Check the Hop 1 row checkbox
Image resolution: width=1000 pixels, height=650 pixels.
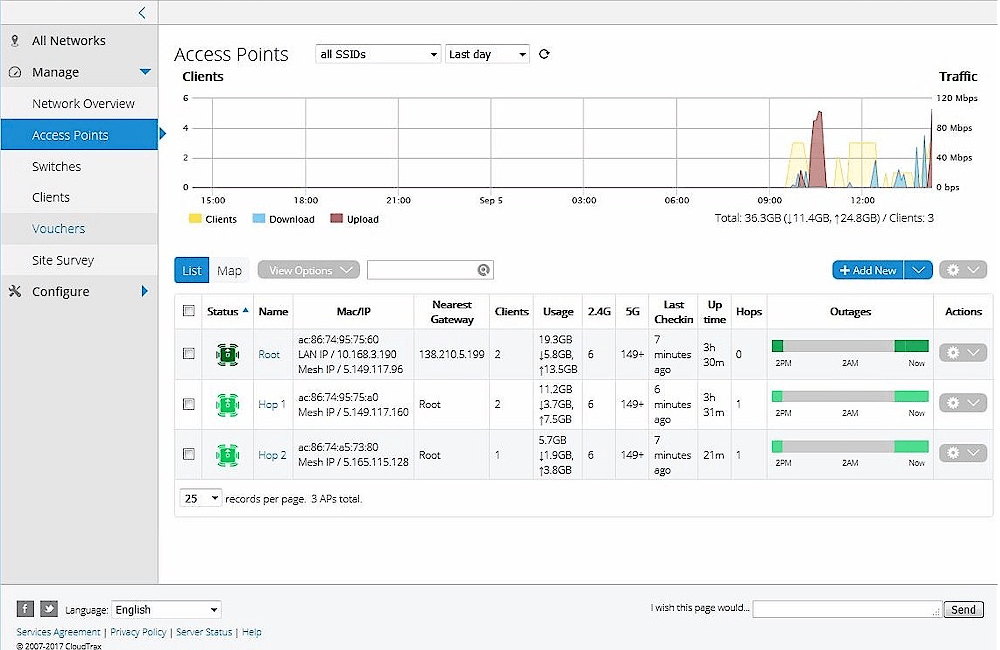(x=189, y=404)
